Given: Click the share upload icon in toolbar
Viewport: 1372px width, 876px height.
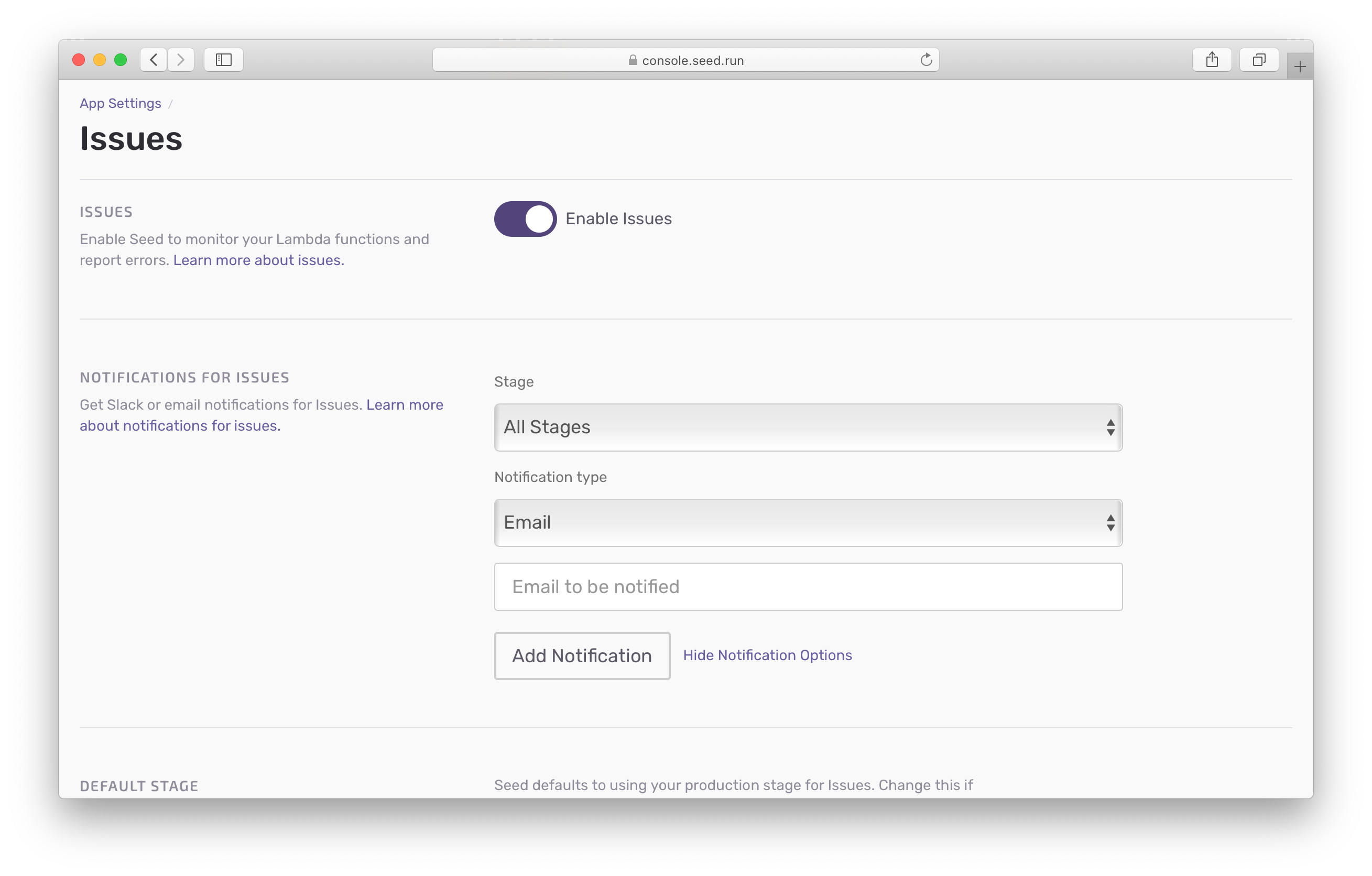Looking at the screenshot, I should point(1211,60).
